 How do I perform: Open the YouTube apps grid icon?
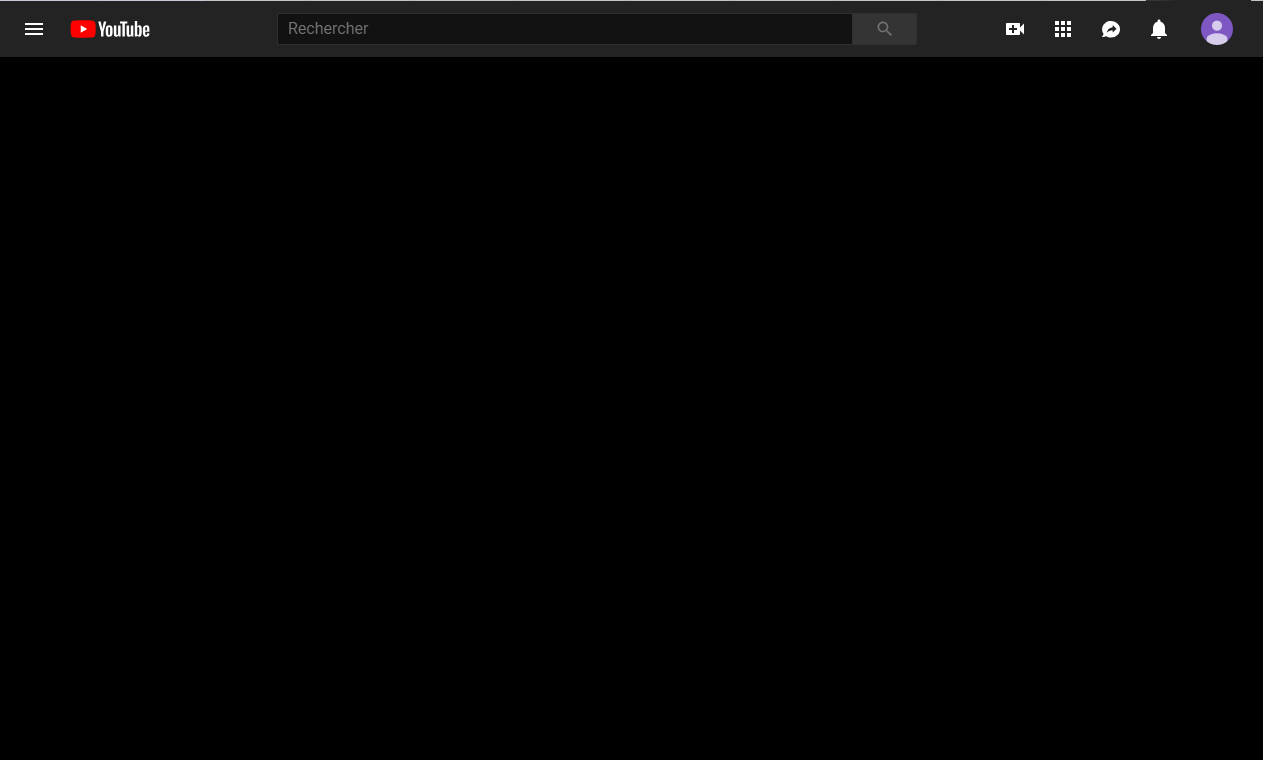tap(1063, 29)
